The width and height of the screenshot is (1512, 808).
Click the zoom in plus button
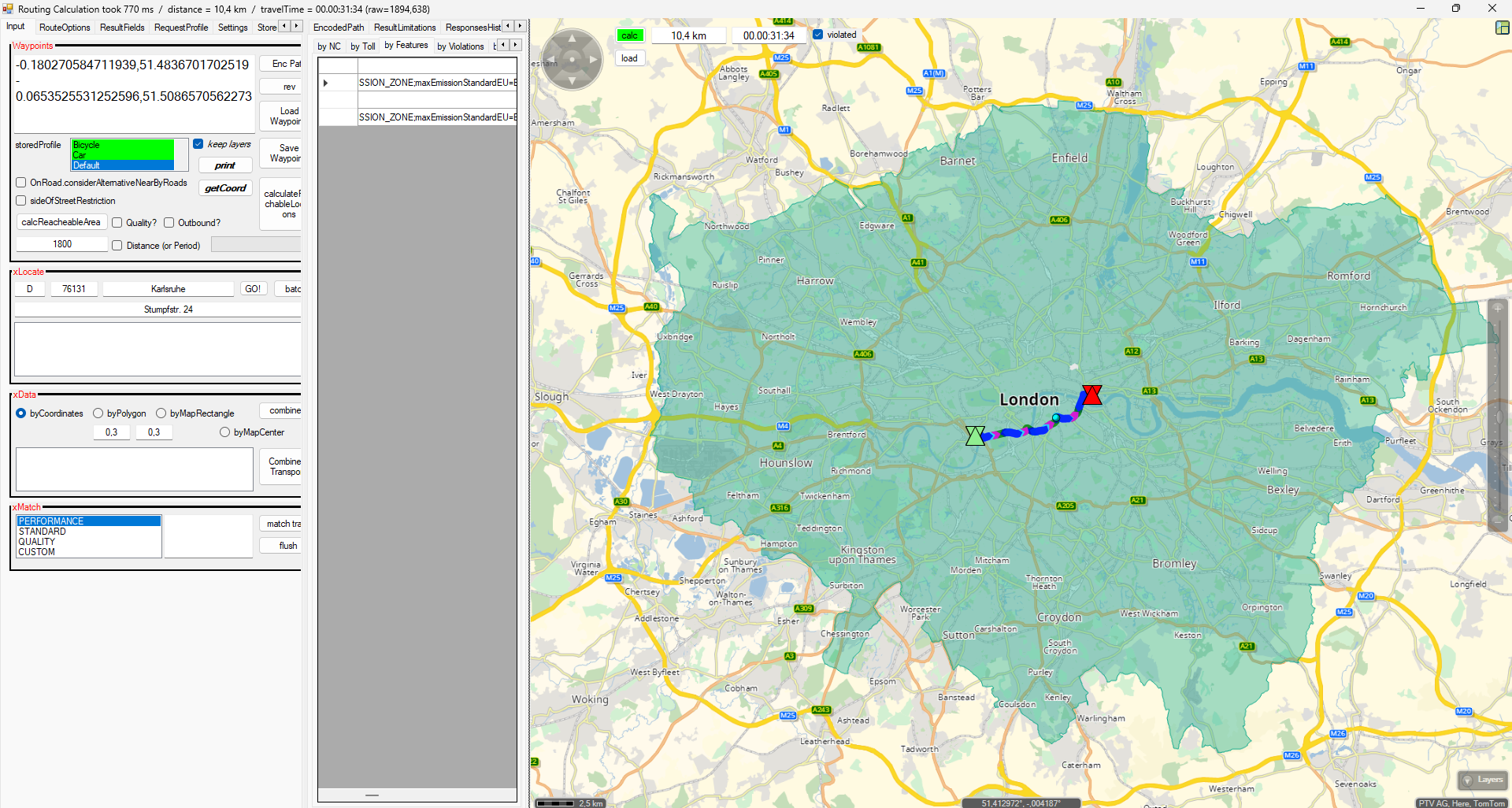click(1498, 309)
